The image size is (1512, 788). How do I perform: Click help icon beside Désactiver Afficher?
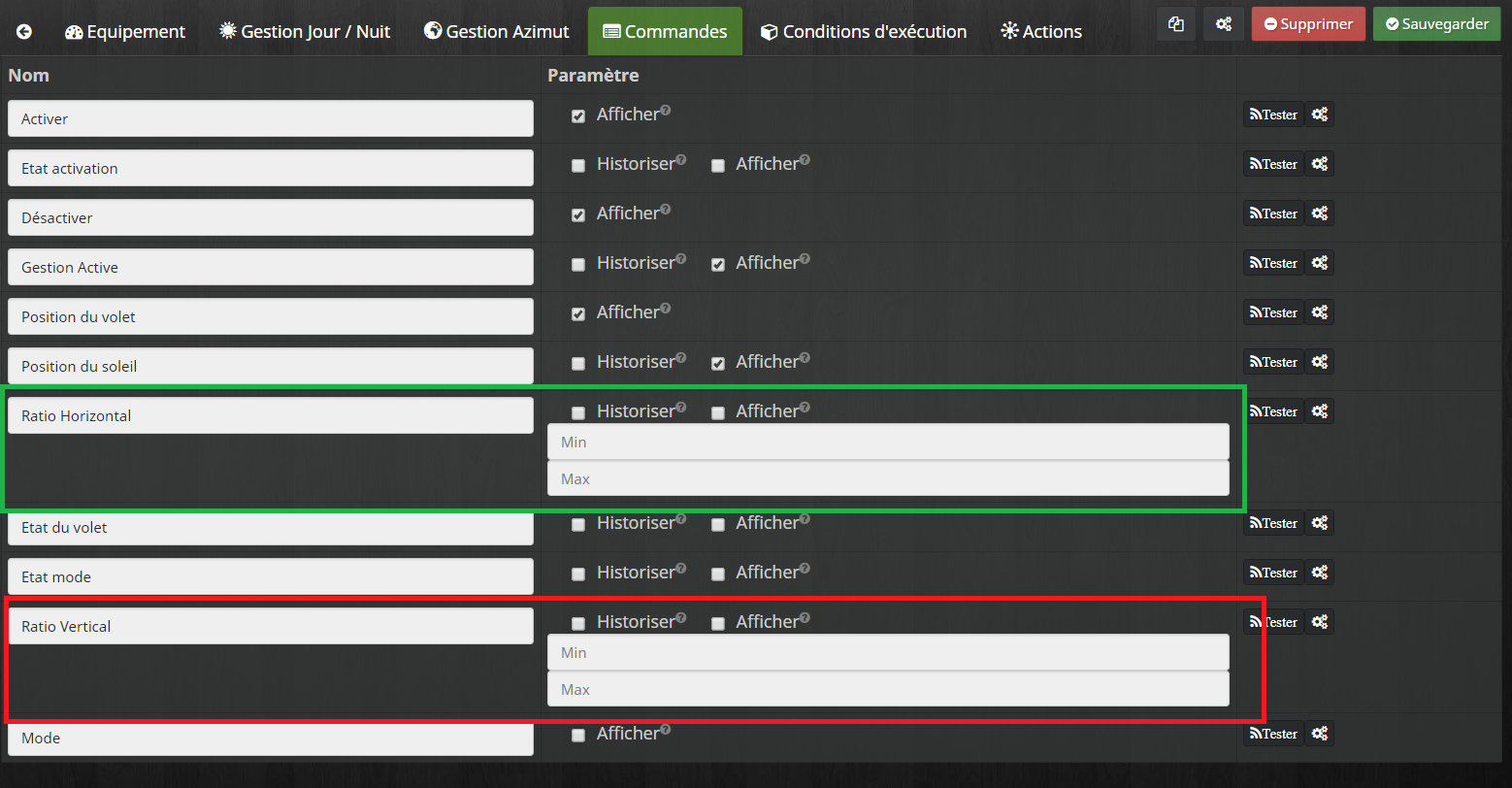666,209
